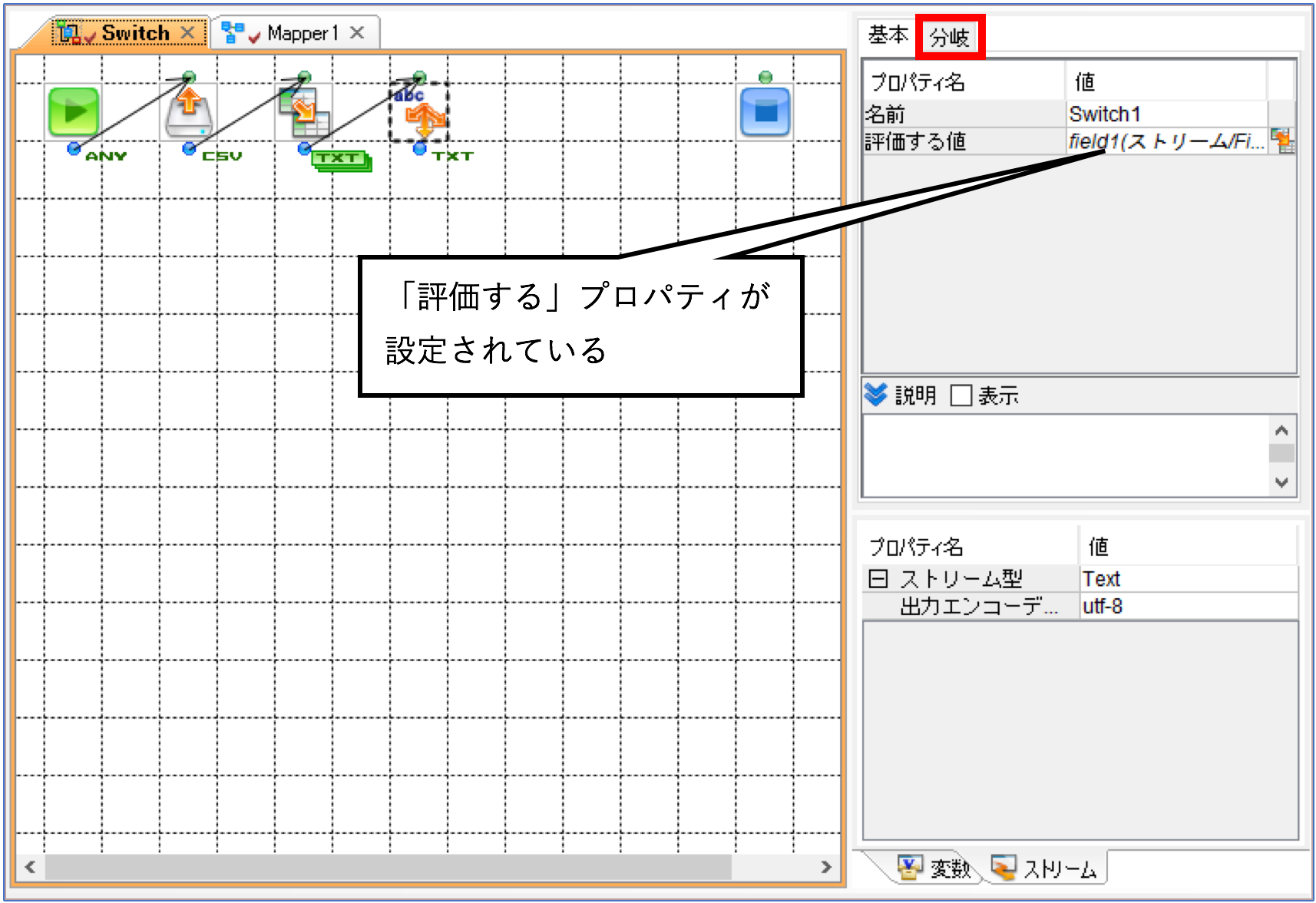Toggle the 表示 checkbox
1316x903 pixels.
[x=961, y=395]
